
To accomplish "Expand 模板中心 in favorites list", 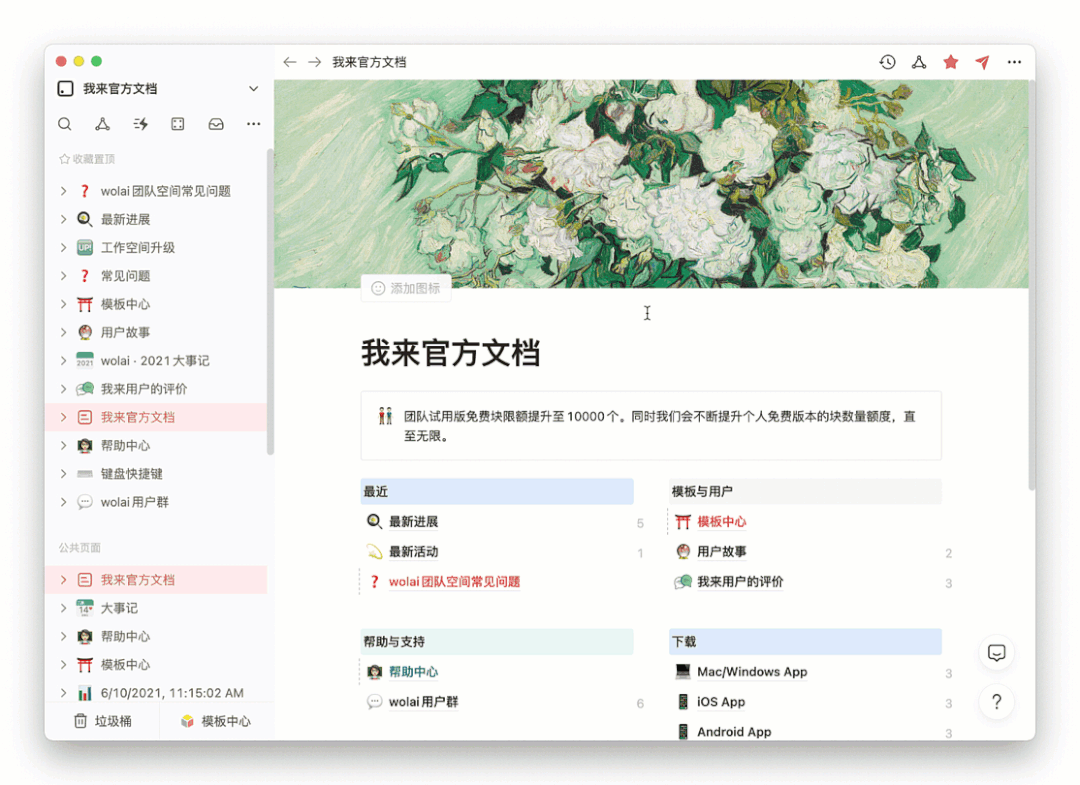I will click(63, 304).
